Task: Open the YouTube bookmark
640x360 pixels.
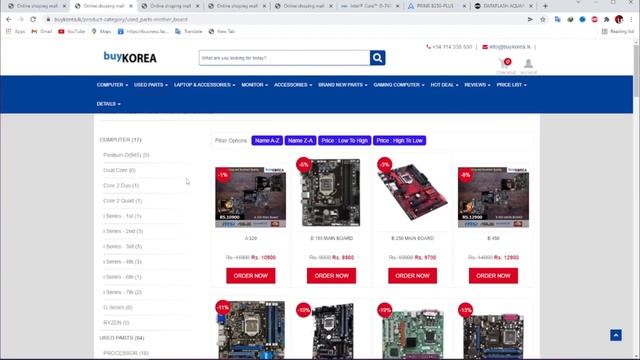Action: click(71, 31)
